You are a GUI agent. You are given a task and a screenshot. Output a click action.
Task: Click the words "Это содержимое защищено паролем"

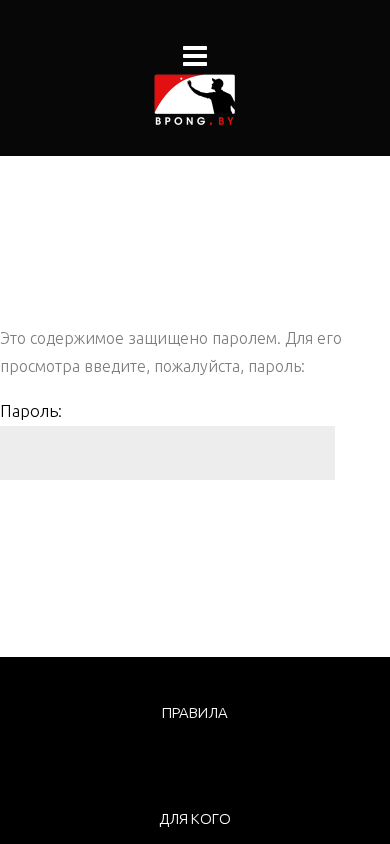[140, 339]
